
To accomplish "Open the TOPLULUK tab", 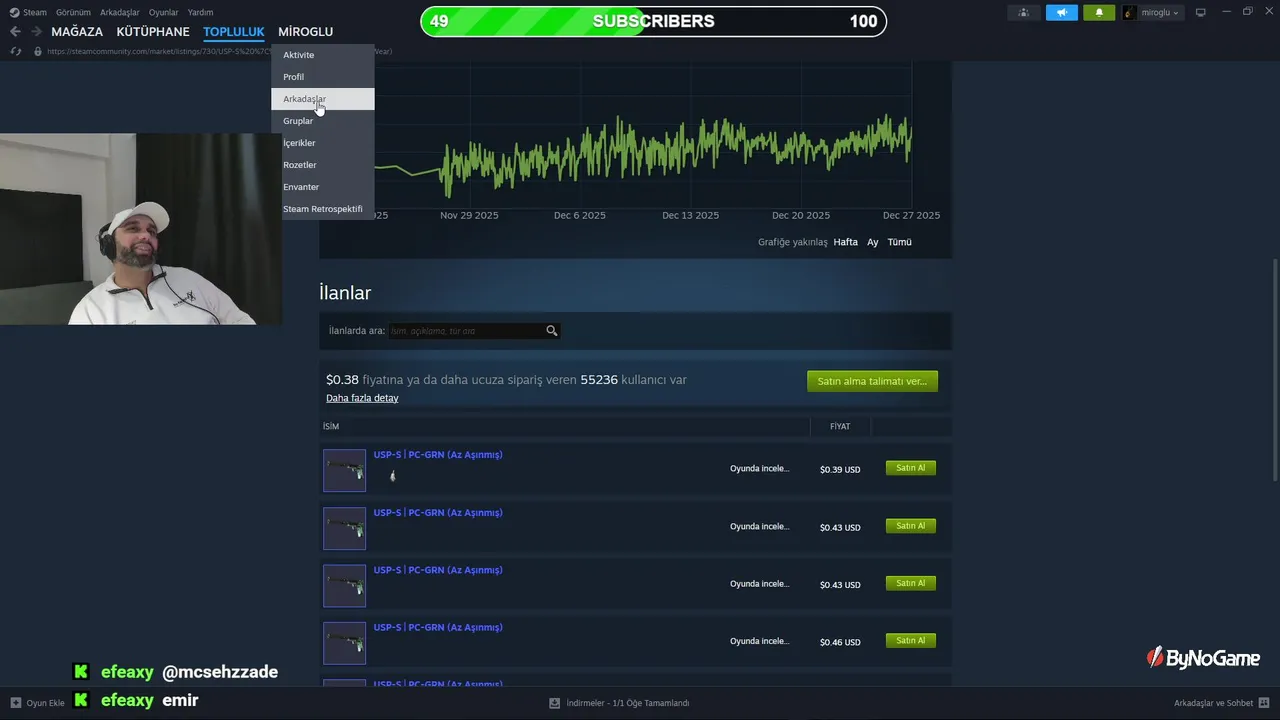I will coord(233,32).
